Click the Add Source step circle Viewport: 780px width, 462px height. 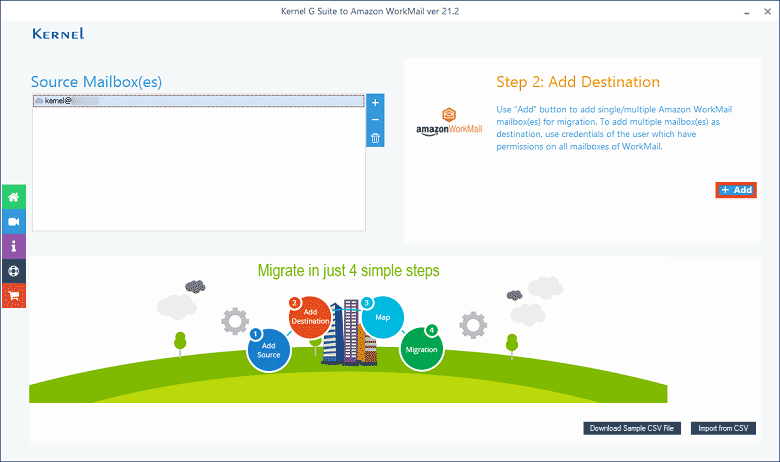coord(269,350)
